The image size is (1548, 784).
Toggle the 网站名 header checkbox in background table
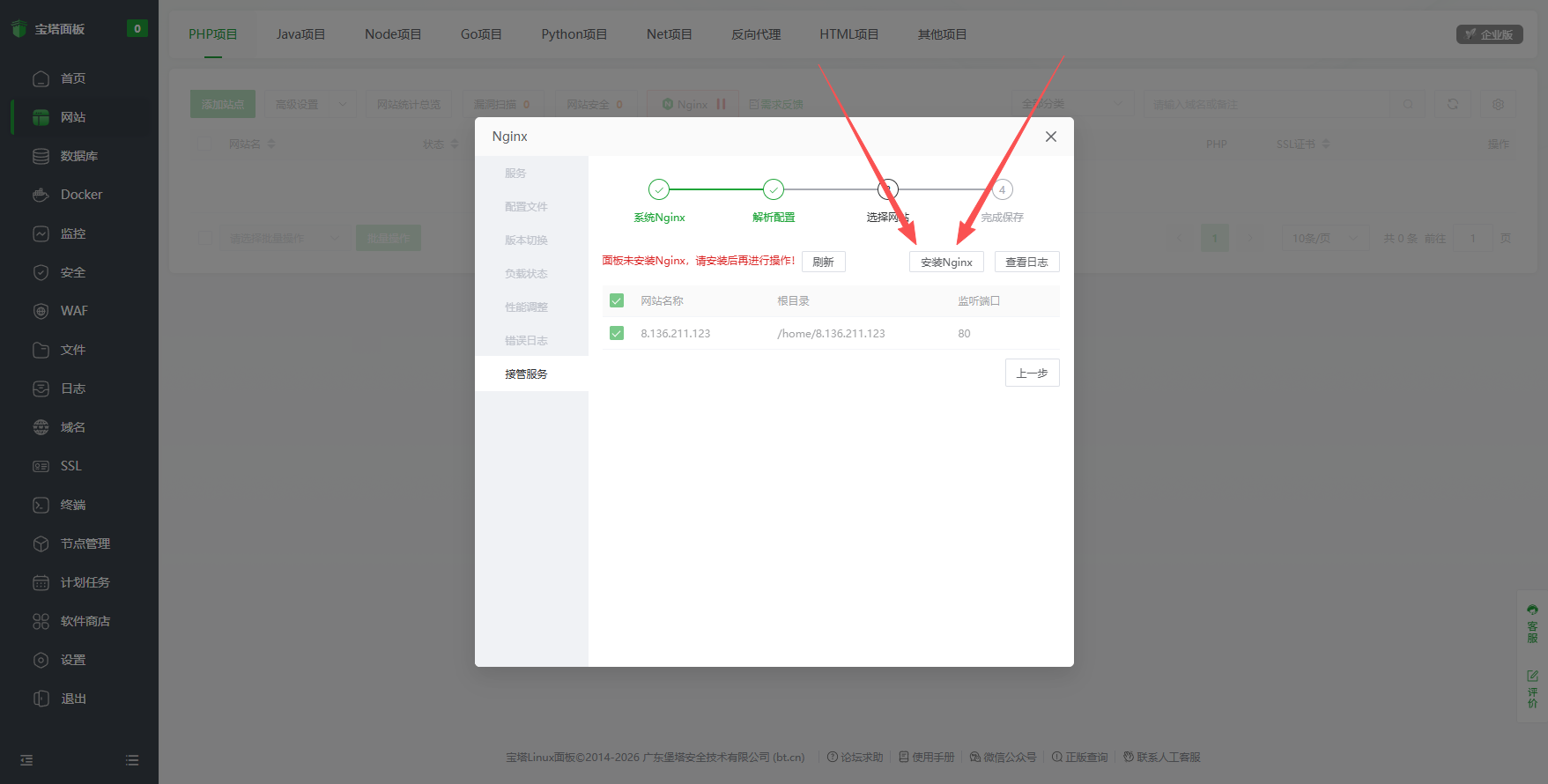pyautogui.click(x=205, y=144)
